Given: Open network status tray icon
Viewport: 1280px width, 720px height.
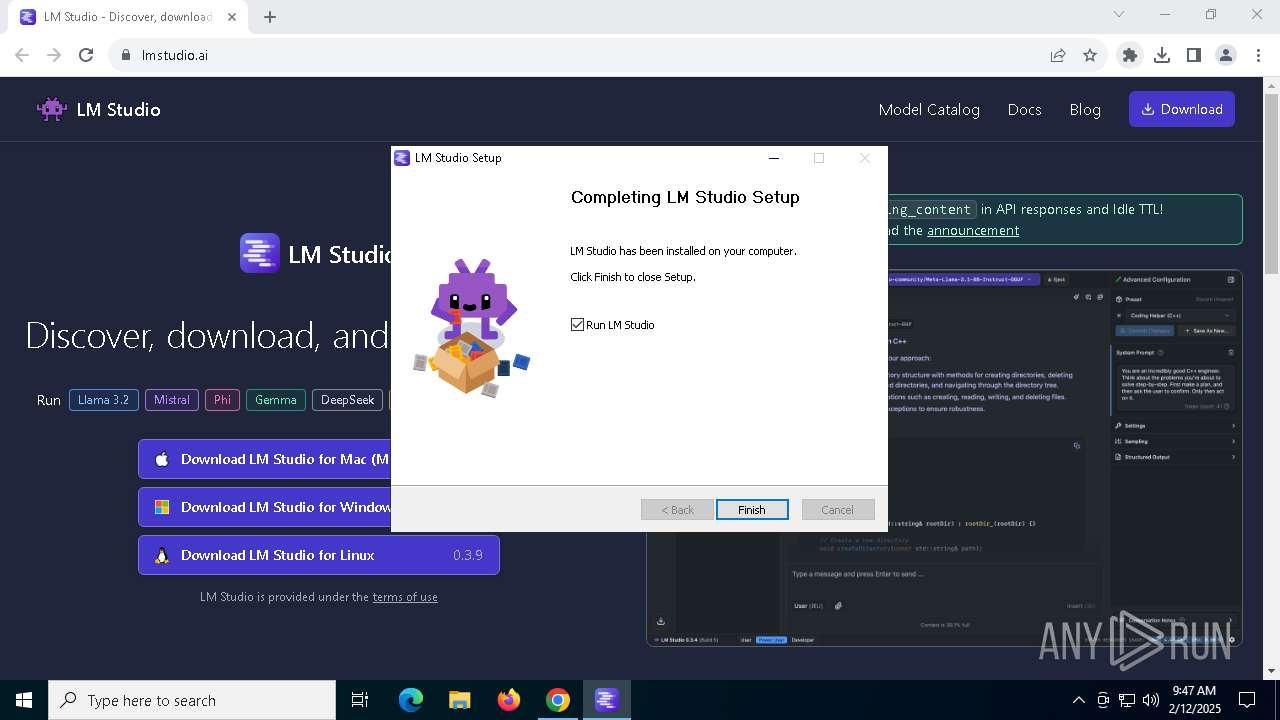Looking at the screenshot, I should pos(1127,700).
